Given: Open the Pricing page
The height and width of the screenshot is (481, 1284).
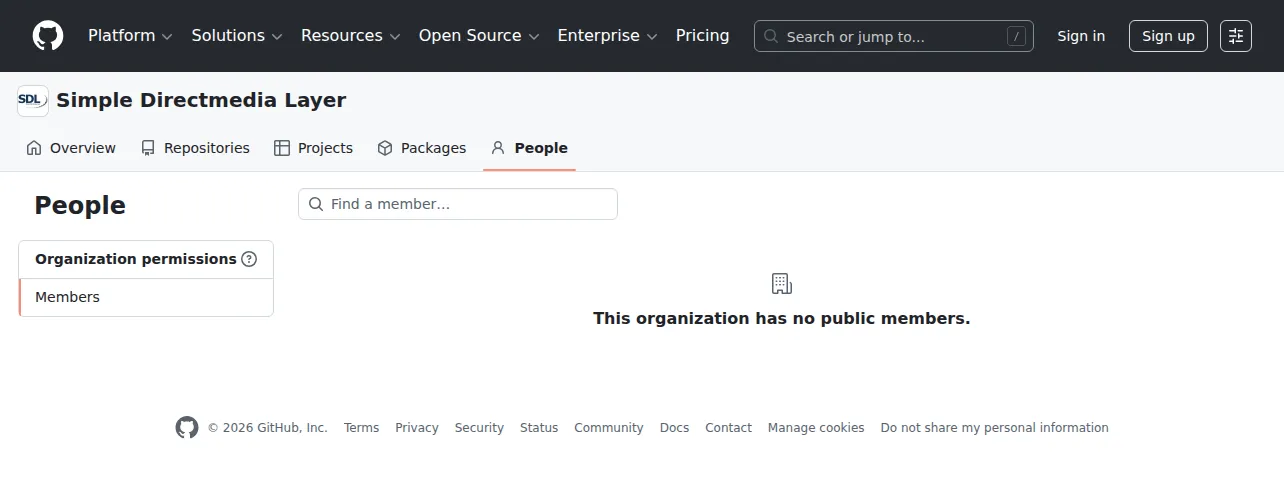Looking at the screenshot, I should point(702,36).
